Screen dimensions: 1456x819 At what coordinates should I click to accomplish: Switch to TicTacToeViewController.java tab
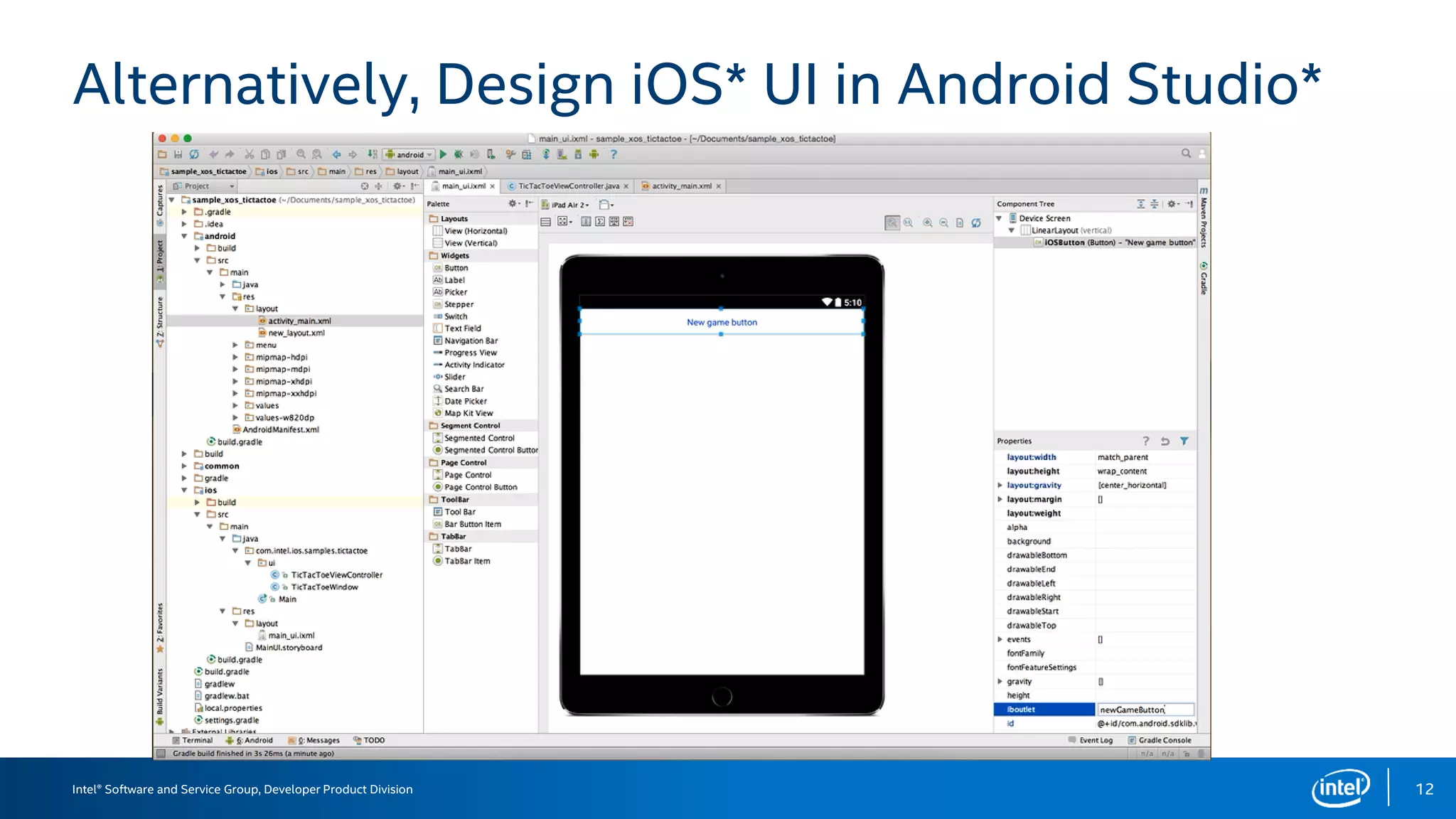[x=569, y=186]
